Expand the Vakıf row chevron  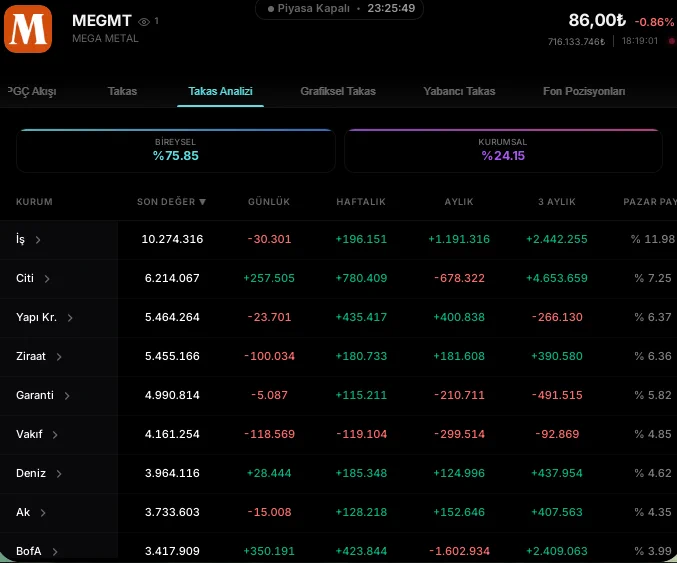tap(55, 435)
